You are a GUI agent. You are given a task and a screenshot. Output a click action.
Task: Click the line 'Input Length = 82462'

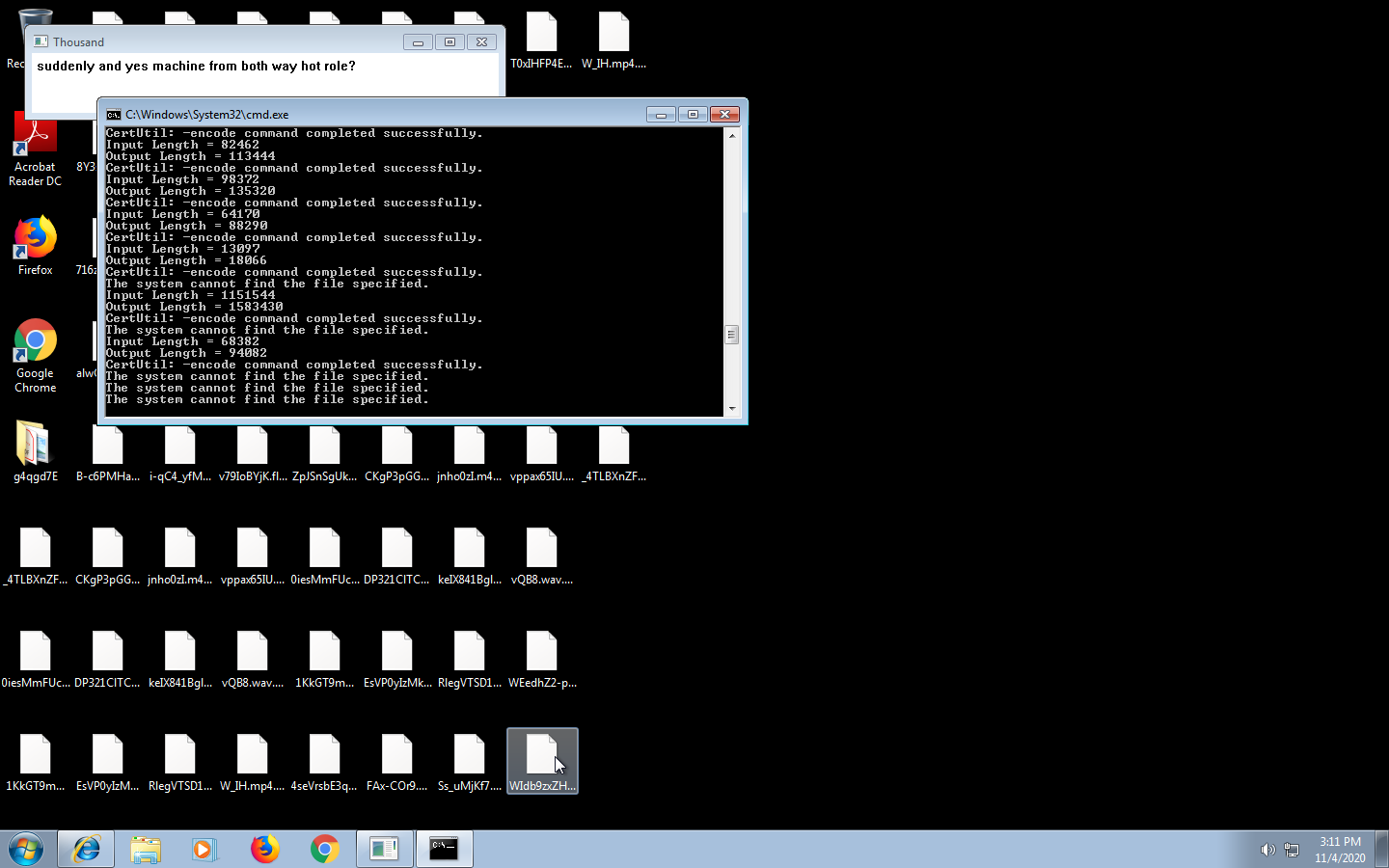click(x=182, y=146)
